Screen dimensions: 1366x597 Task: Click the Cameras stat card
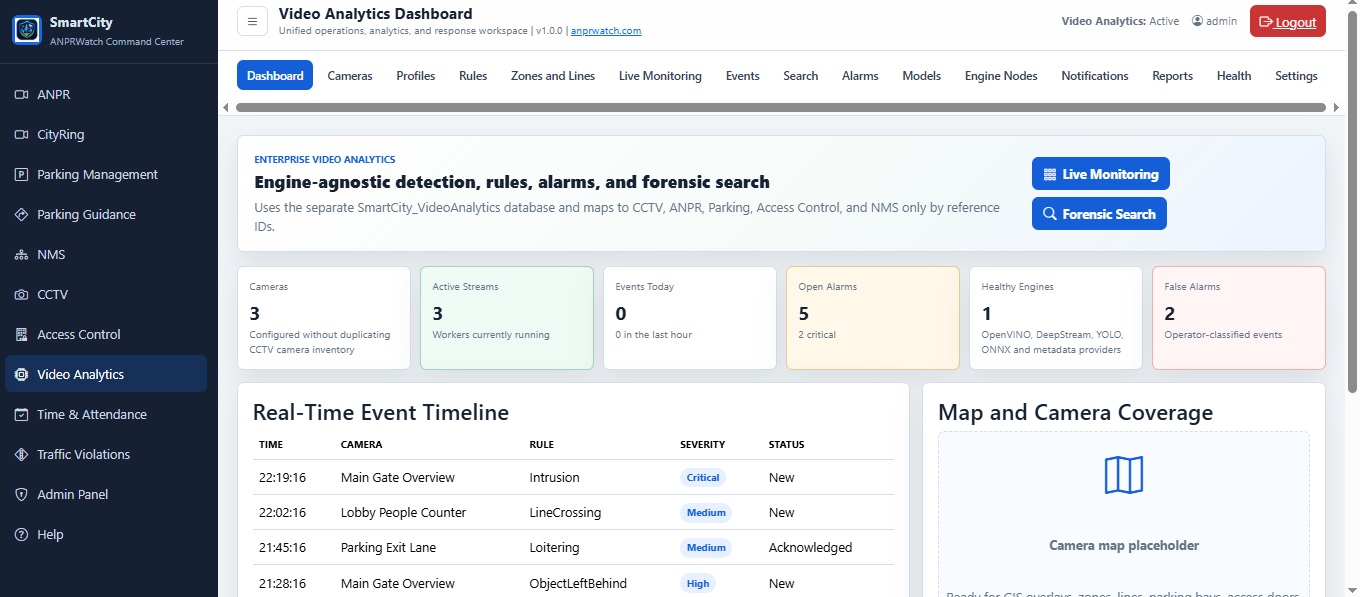coord(324,318)
